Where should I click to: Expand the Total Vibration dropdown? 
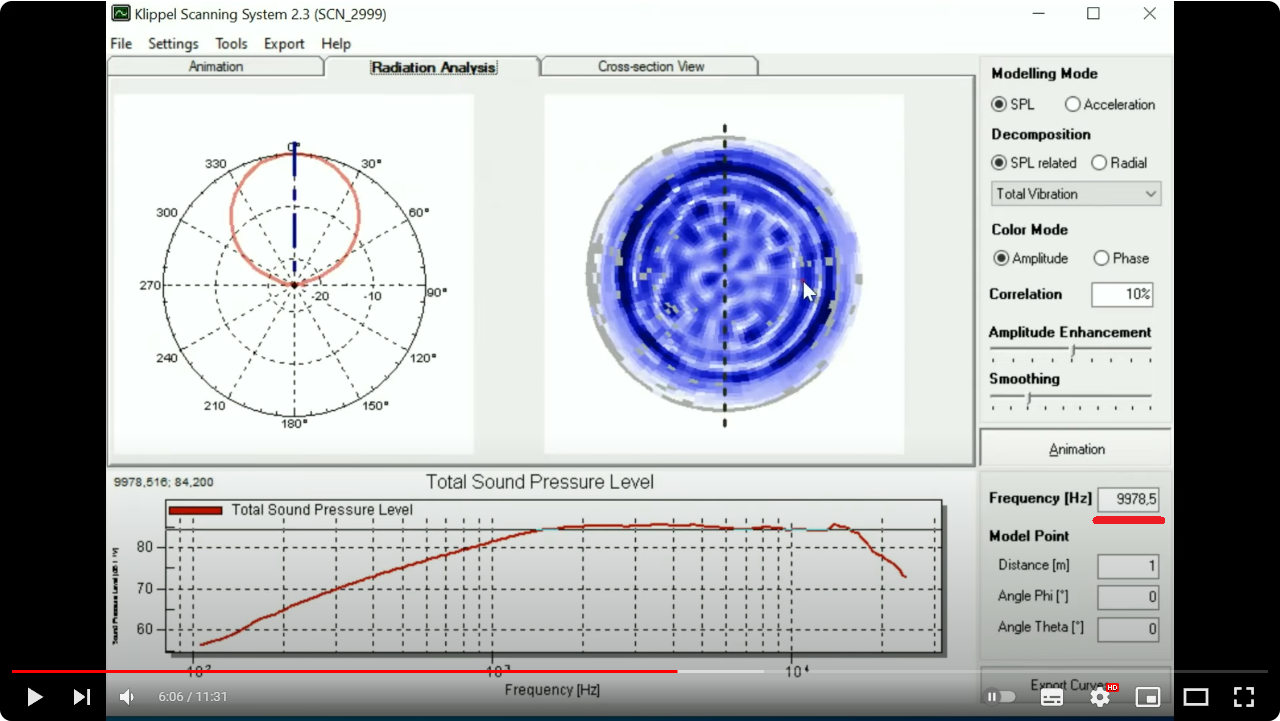click(x=1076, y=194)
